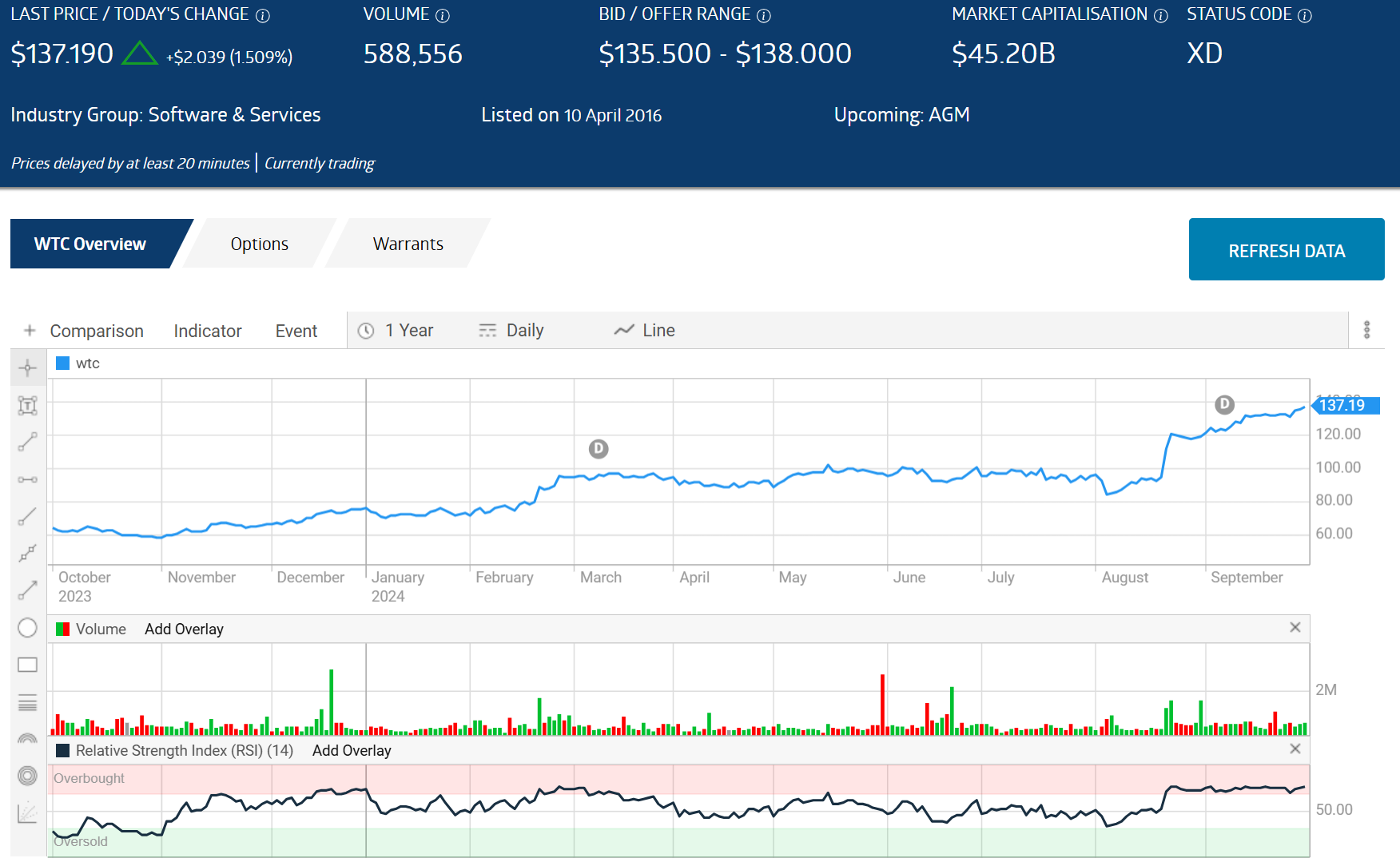
Task: Close the Volume indicator panel
Action: click(1295, 627)
